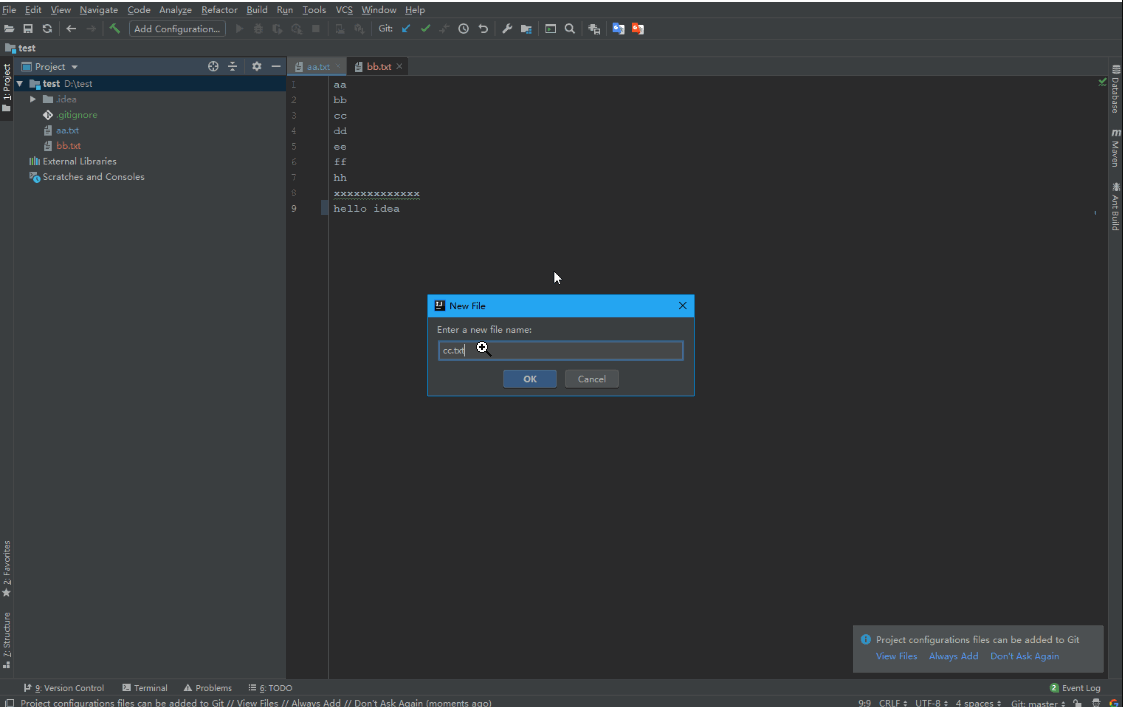Viewport: 1123px width, 707px height.
Task: Toggle the Z: Structure side tab
Action: coord(6,640)
